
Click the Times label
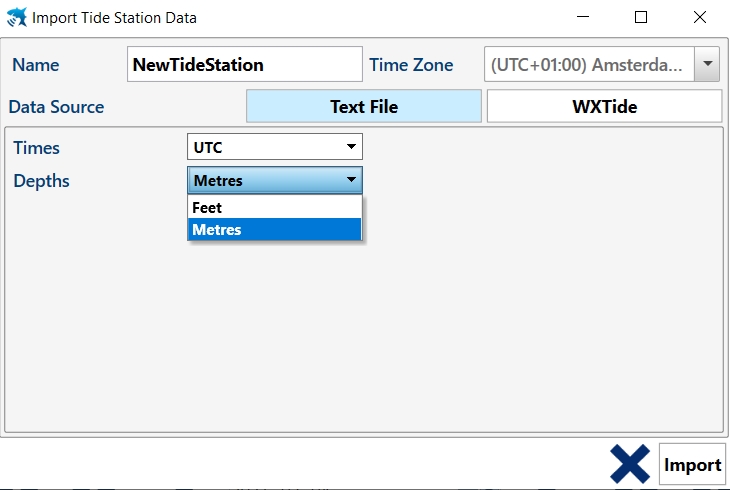pyautogui.click(x=36, y=148)
